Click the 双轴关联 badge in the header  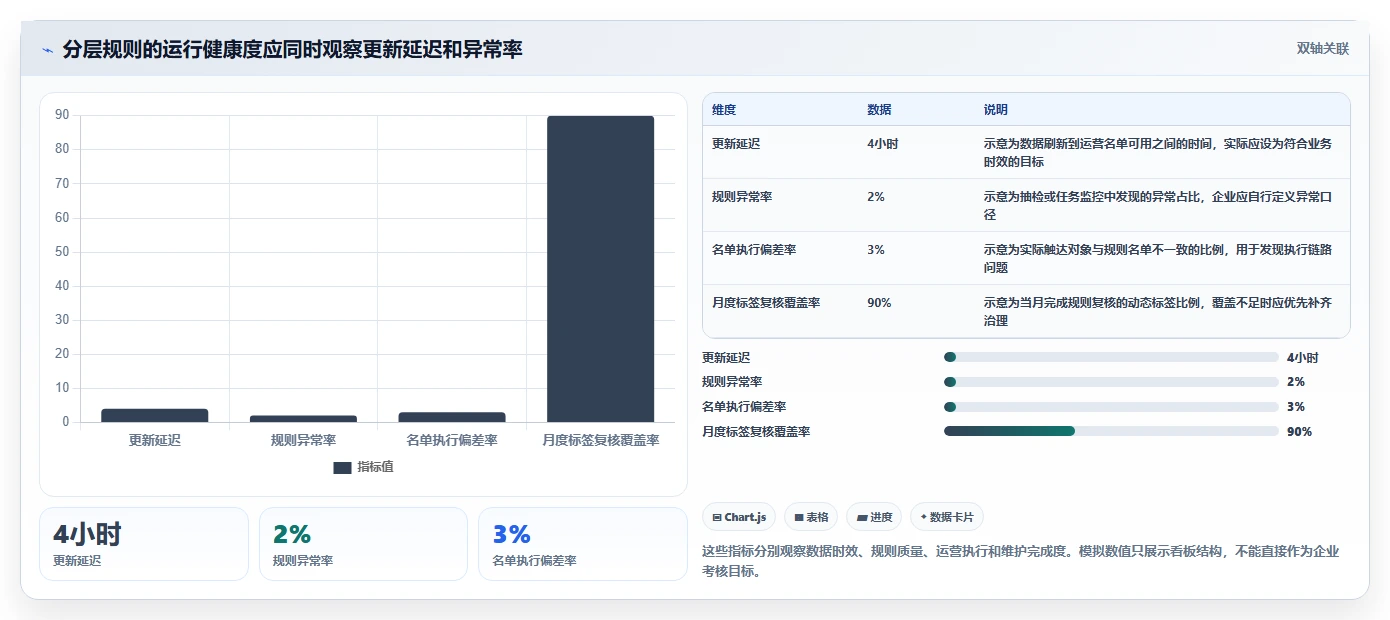[1323, 49]
